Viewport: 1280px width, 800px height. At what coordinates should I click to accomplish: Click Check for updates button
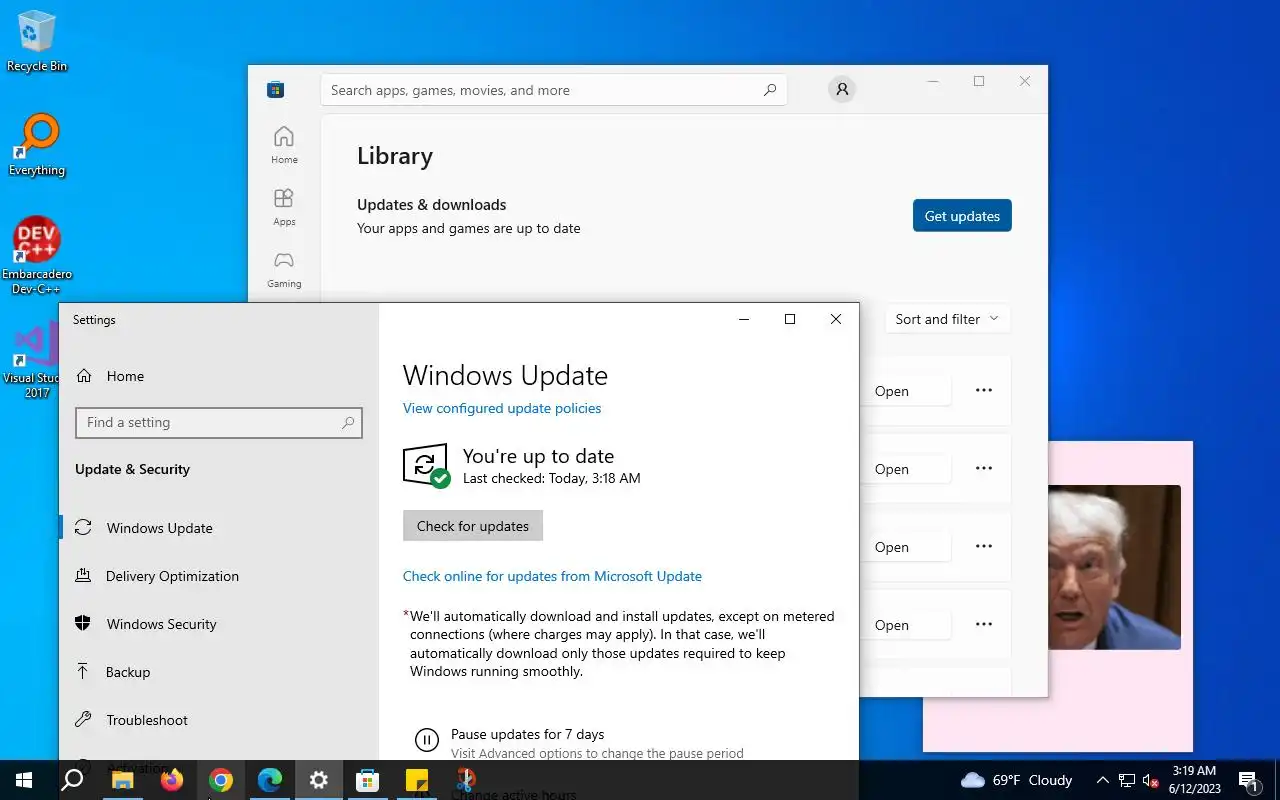[473, 526]
